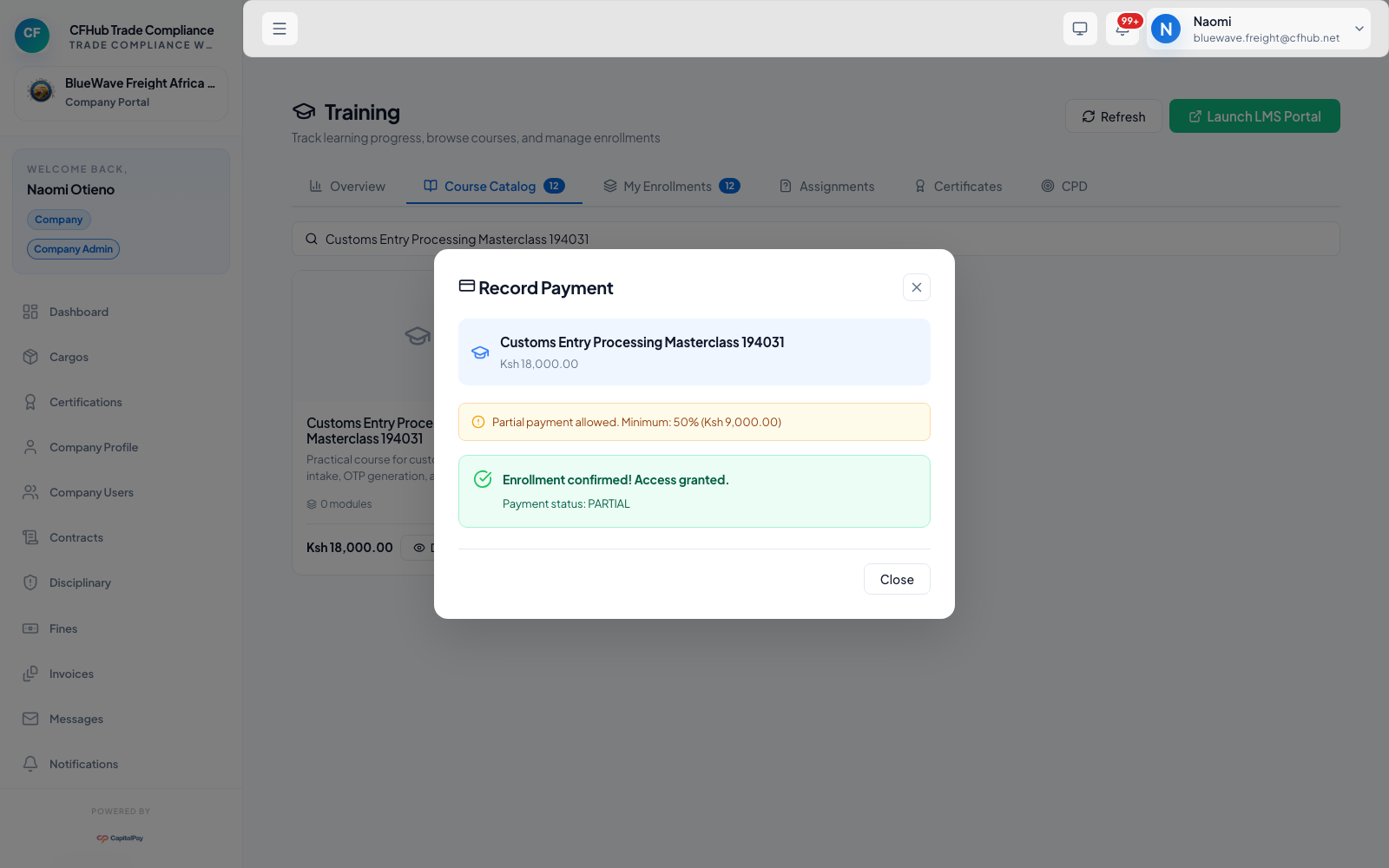Open the Certifications section
This screenshot has height=868, width=1389.
86,402
